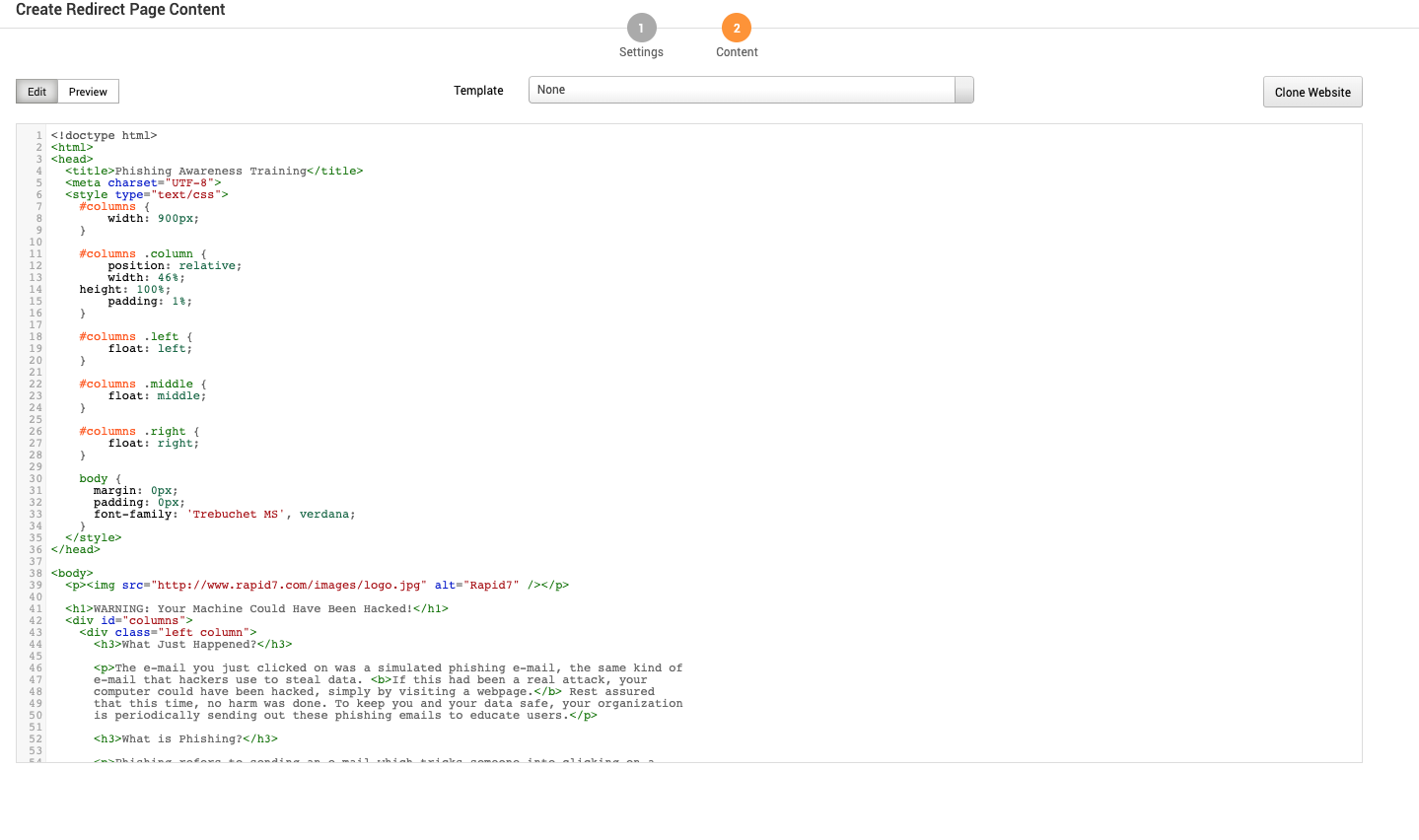Select the Content step label
This screenshot has width=1419, height=840.
[737, 52]
